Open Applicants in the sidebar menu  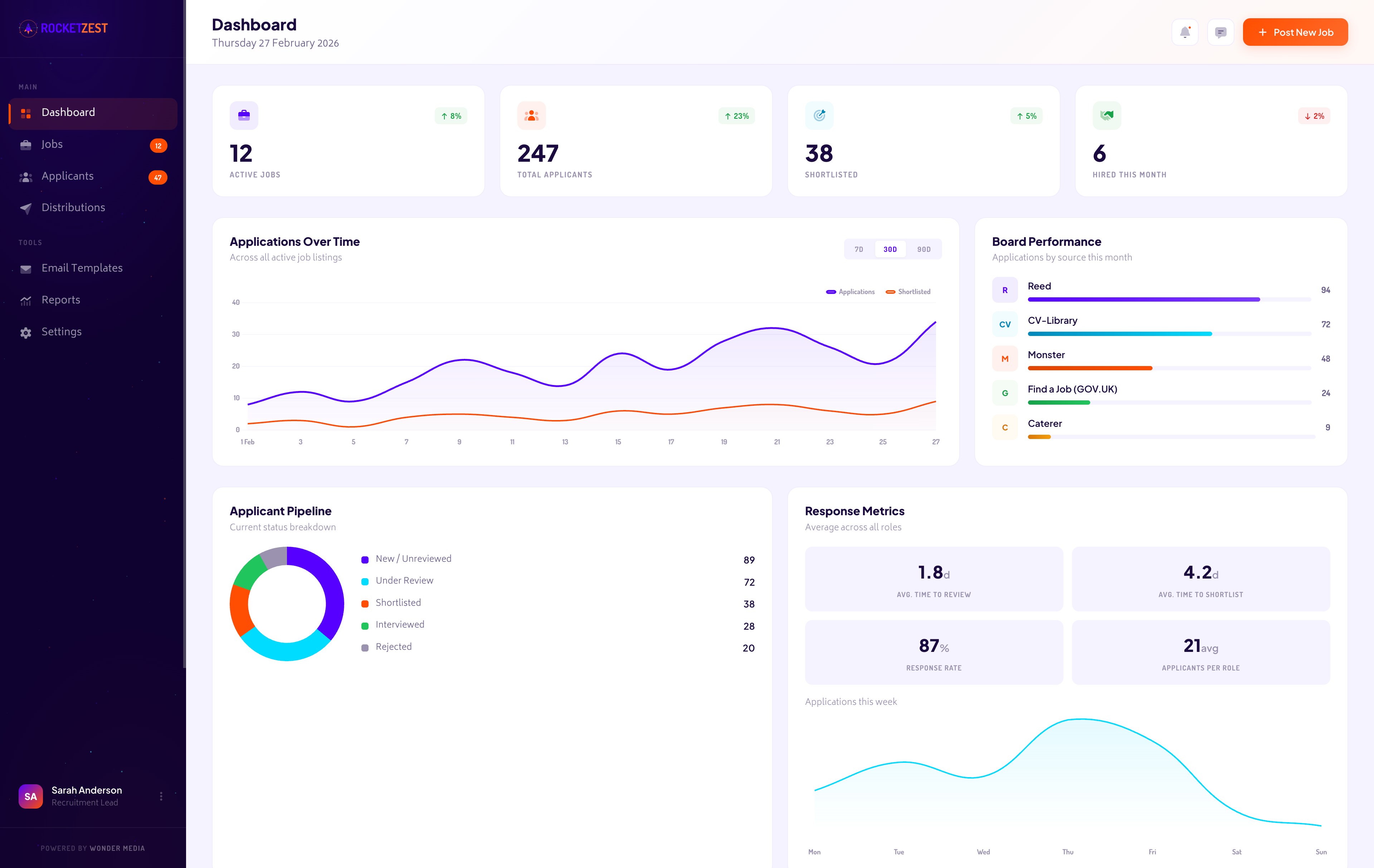[93, 177]
